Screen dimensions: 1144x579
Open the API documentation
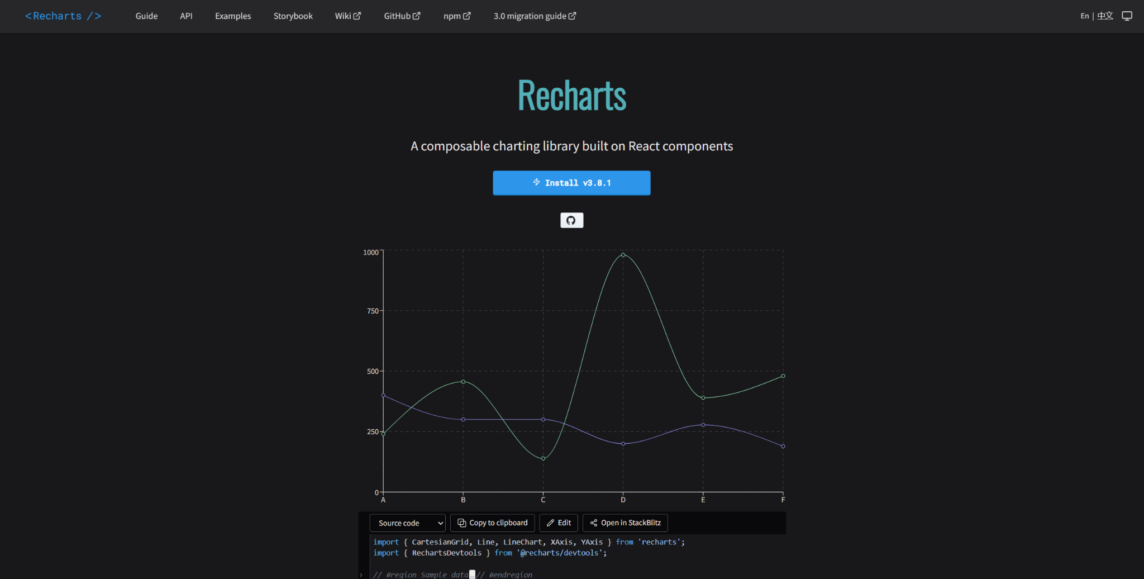pyautogui.click(x=186, y=16)
